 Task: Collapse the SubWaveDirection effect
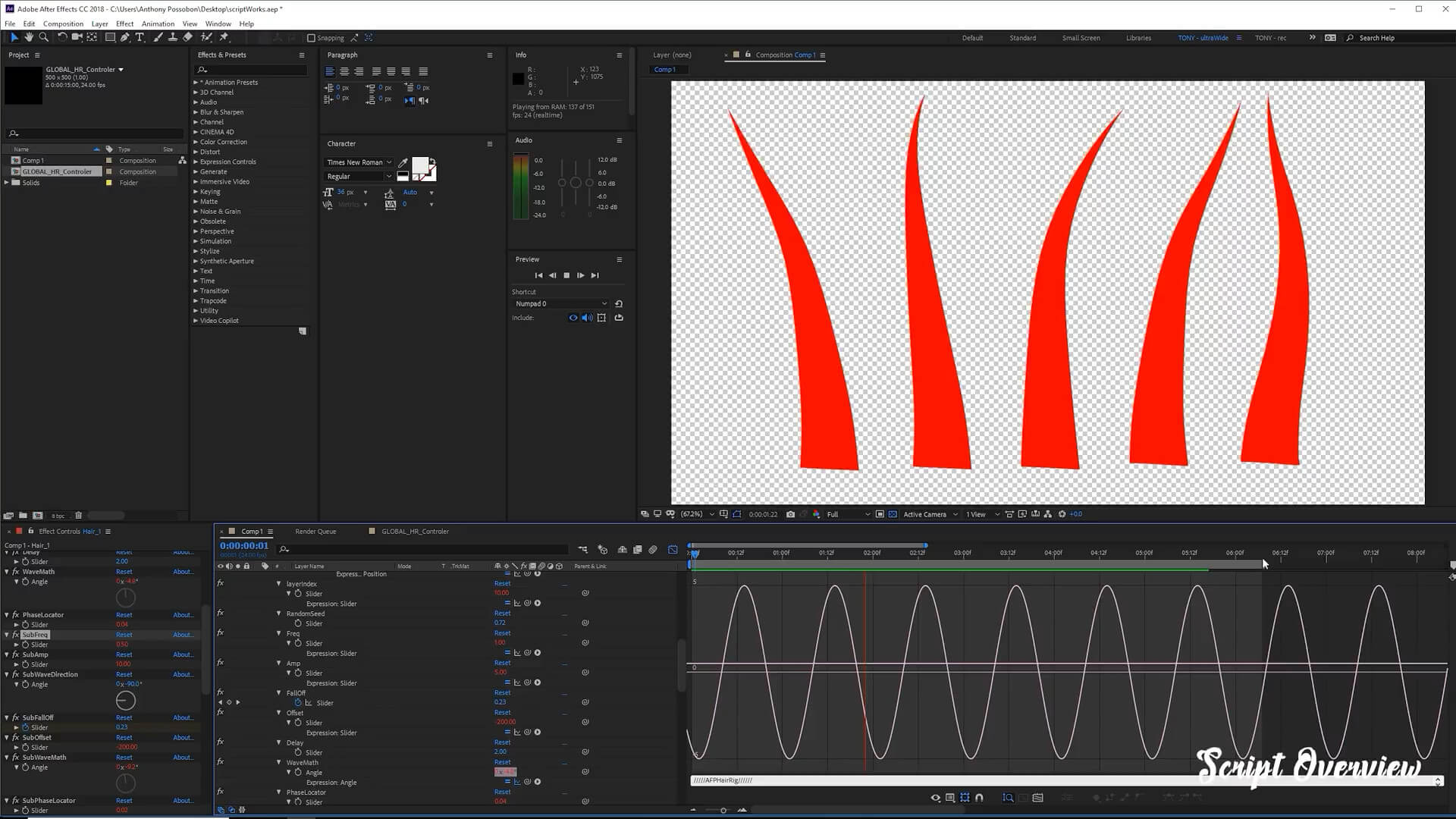click(x=7, y=674)
